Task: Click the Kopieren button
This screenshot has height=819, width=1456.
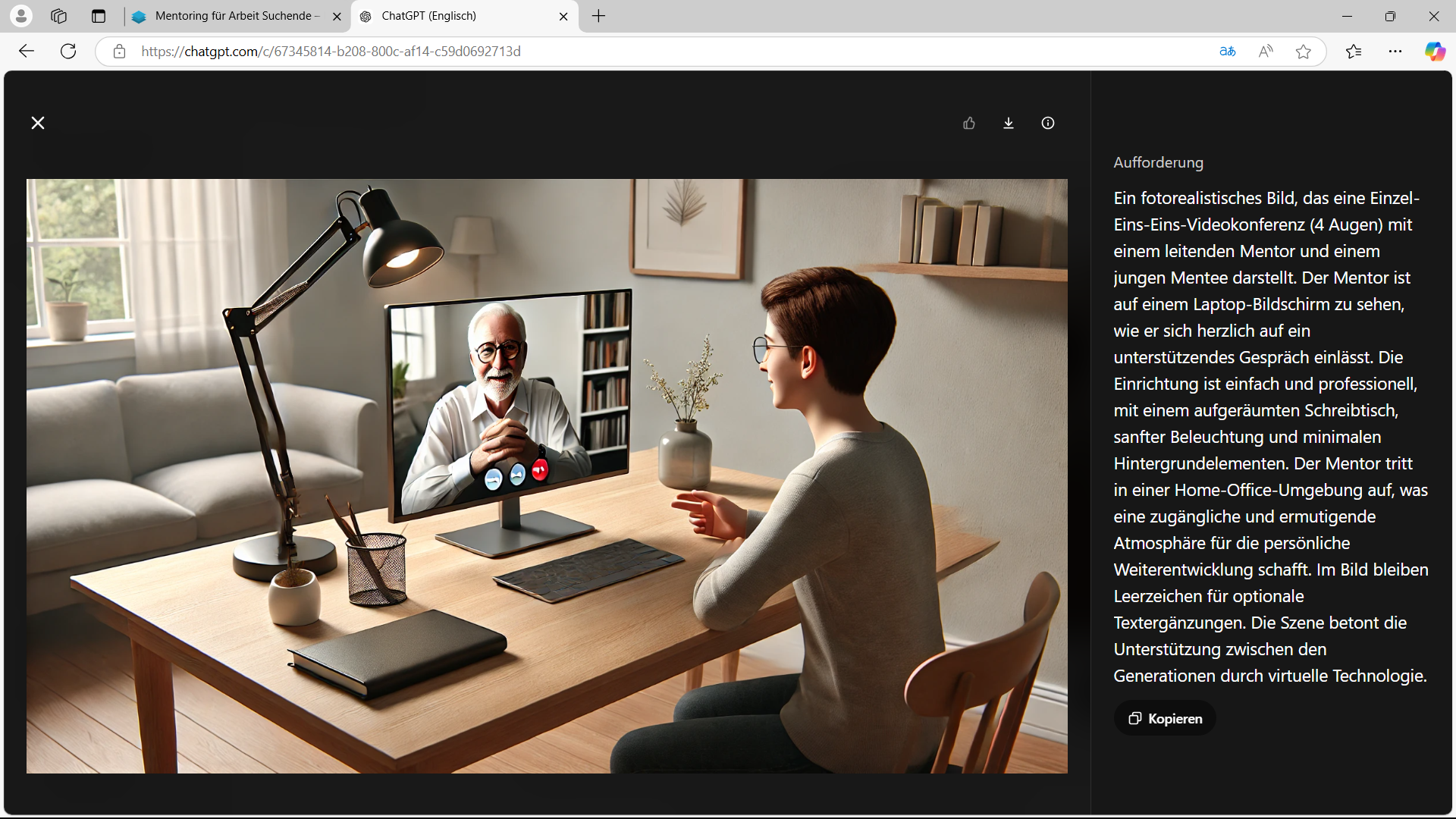Action: coord(1166,718)
